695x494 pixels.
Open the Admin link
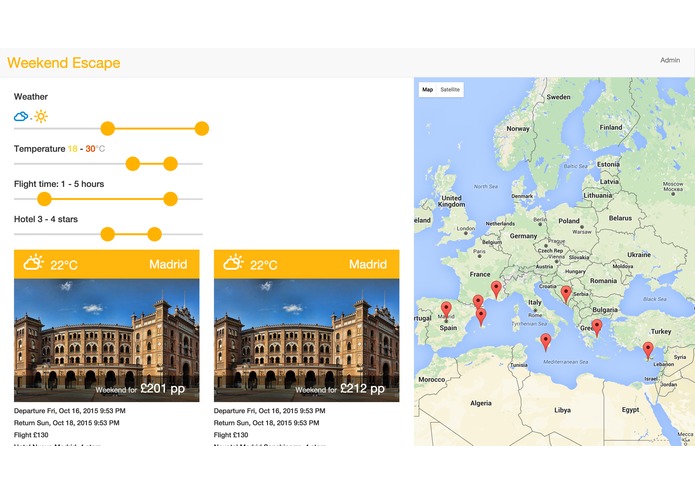click(x=670, y=60)
